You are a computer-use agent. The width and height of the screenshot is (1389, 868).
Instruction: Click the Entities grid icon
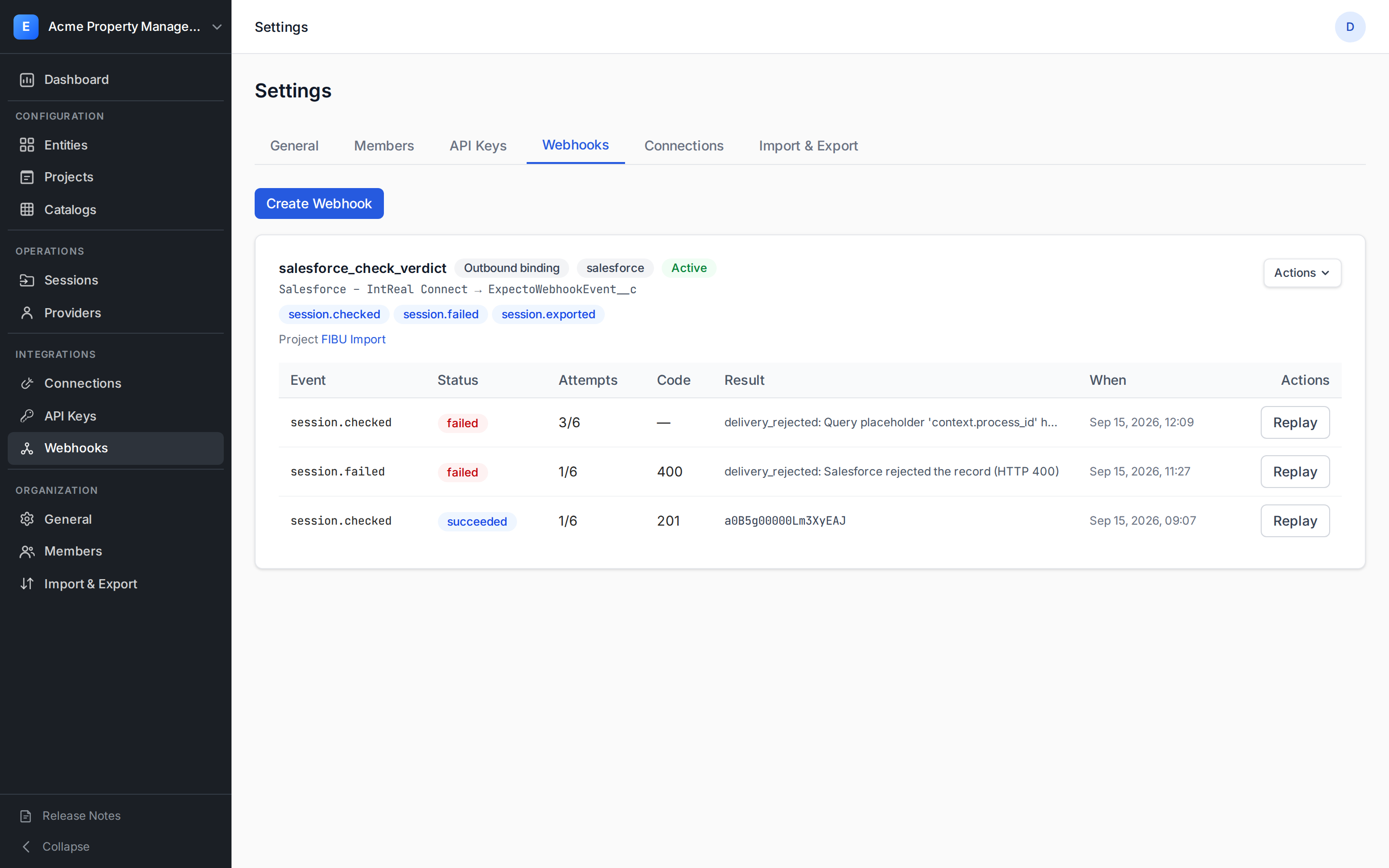coord(27,145)
